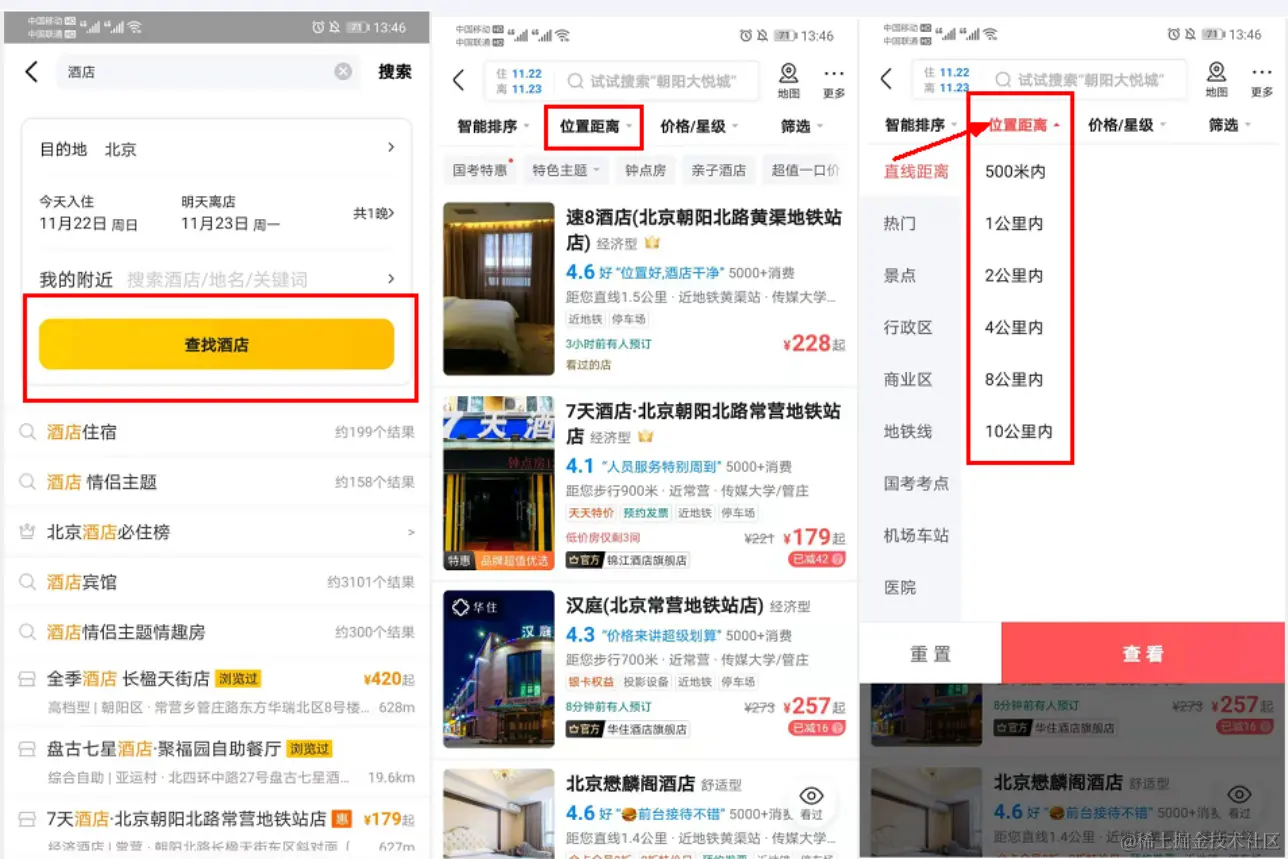1288x859 pixels.
Task: Select the 商业区 category
Action: tap(908, 380)
